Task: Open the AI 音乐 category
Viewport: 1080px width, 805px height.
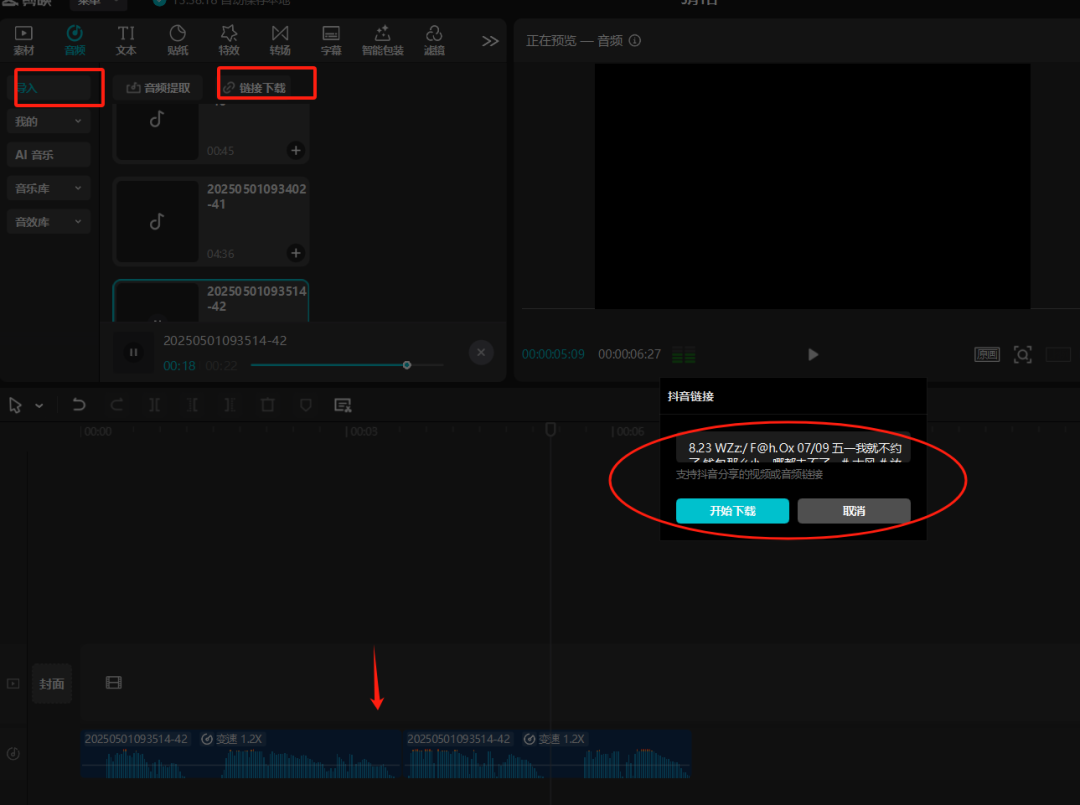Action: [48, 155]
